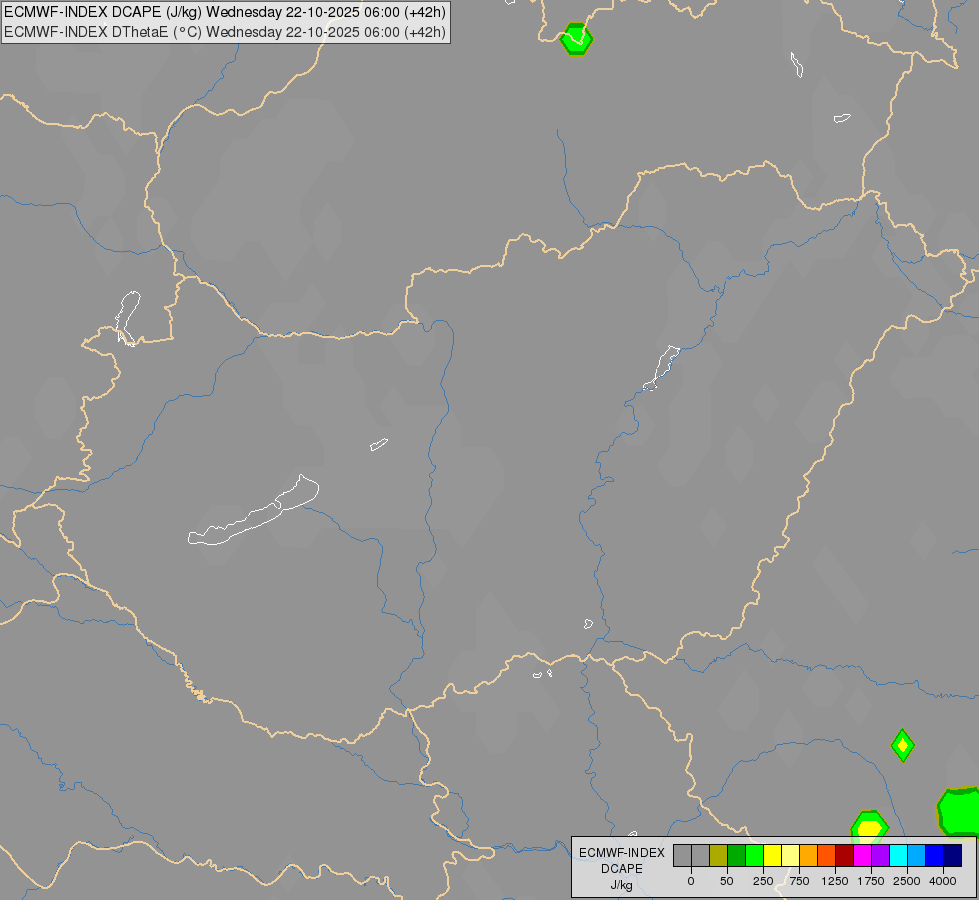Select the magenta legend swatch

(x=863, y=856)
